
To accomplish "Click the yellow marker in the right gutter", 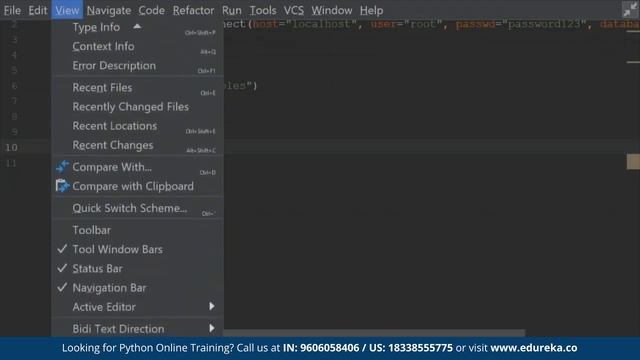I will tap(633, 162).
